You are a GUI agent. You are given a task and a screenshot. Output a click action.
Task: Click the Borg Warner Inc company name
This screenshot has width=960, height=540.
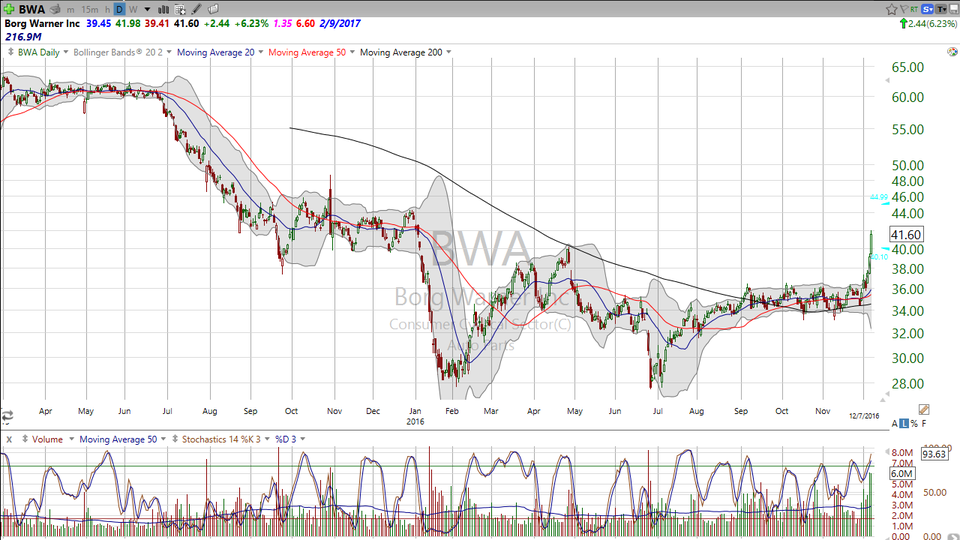click(x=42, y=23)
